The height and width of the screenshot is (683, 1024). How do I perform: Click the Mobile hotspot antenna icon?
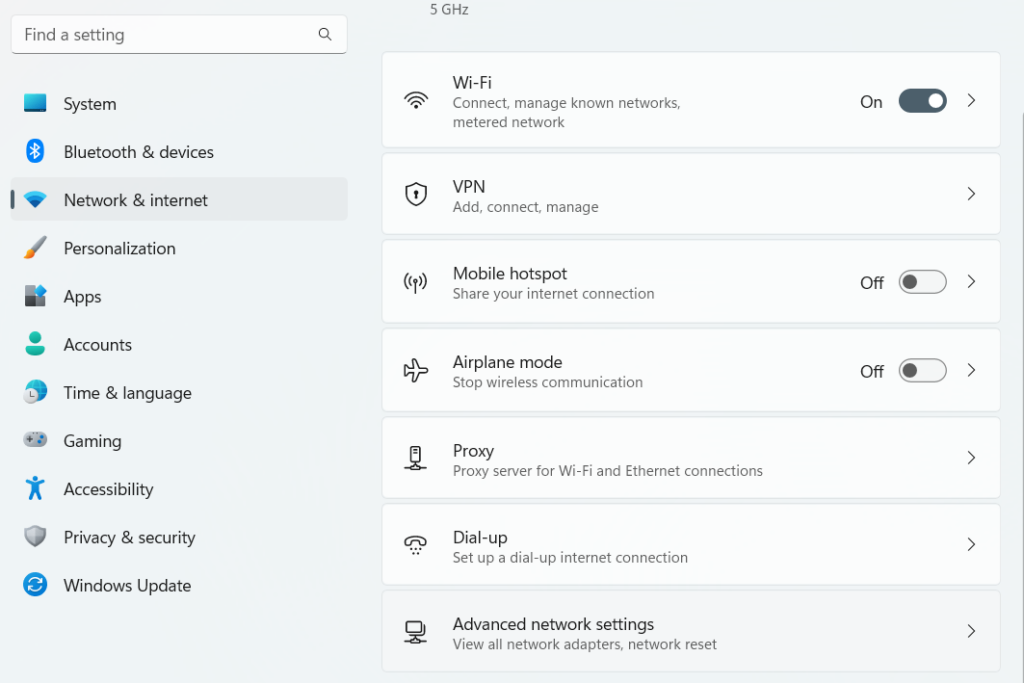click(415, 282)
